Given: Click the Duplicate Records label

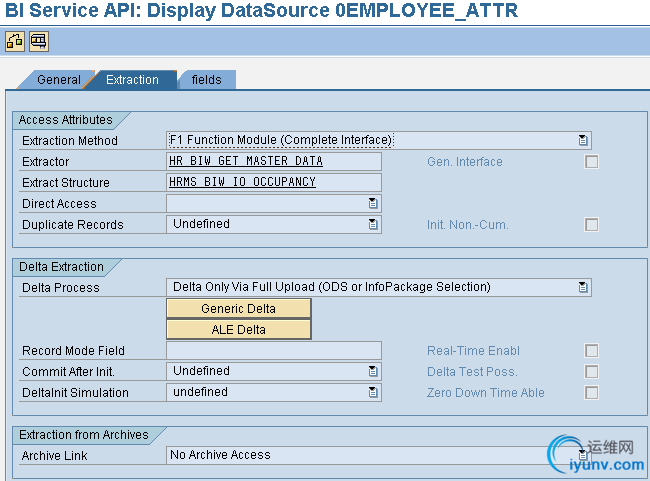Looking at the screenshot, I should (x=73, y=225).
